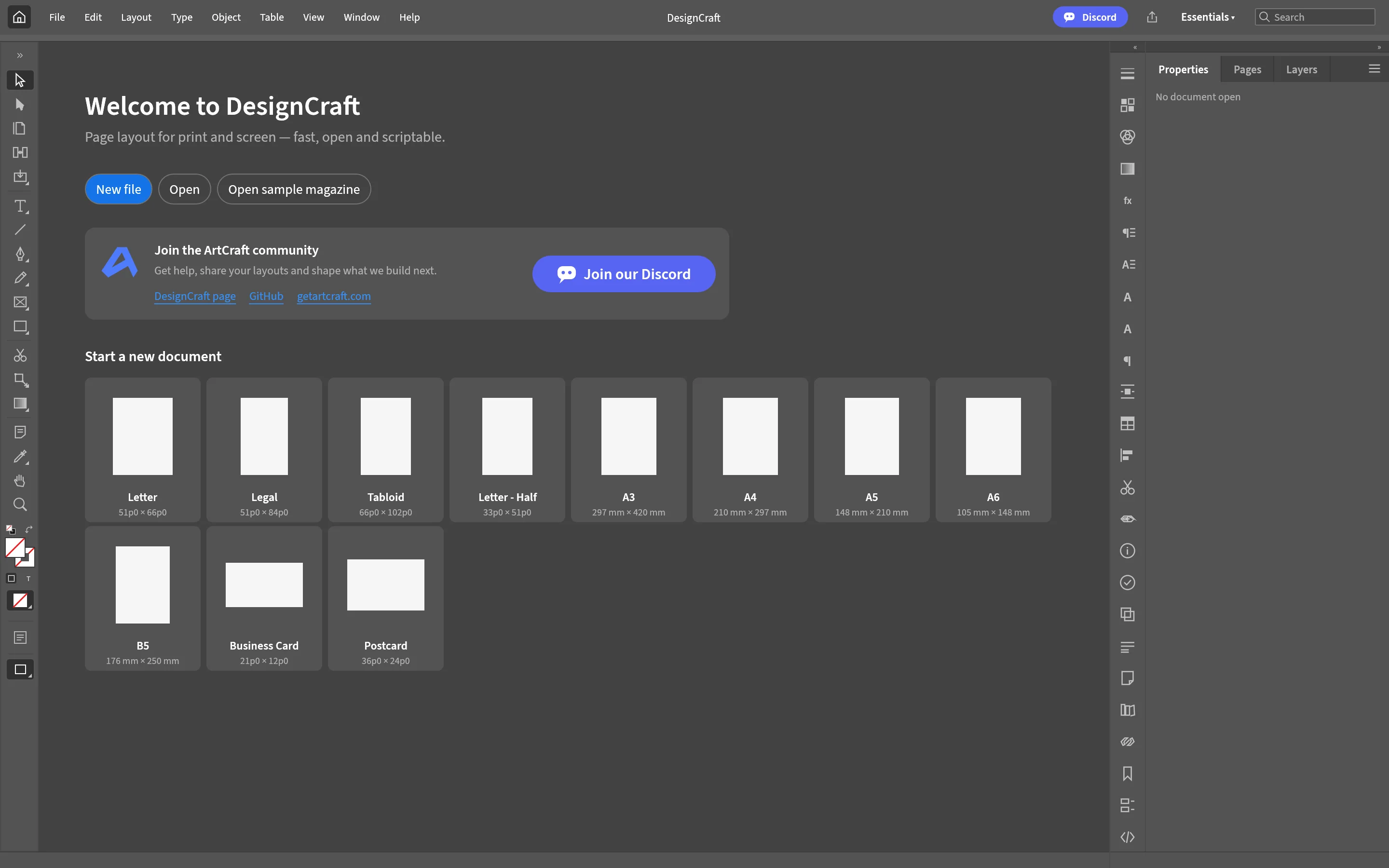Open the Bookmarks panel icon
1389x868 pixels.
[1127, 774]
